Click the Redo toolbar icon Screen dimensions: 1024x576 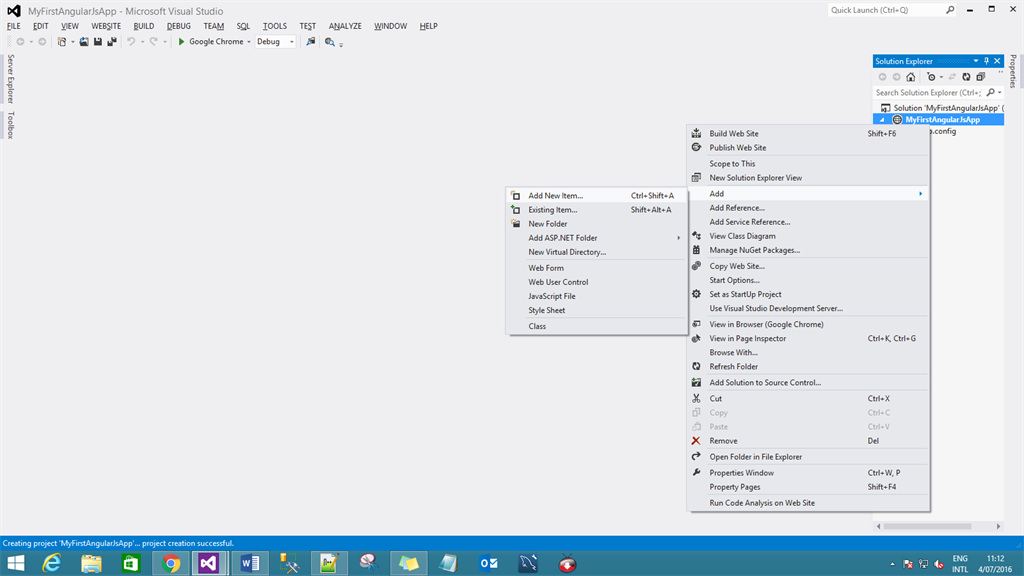click(x=153, y=42)
